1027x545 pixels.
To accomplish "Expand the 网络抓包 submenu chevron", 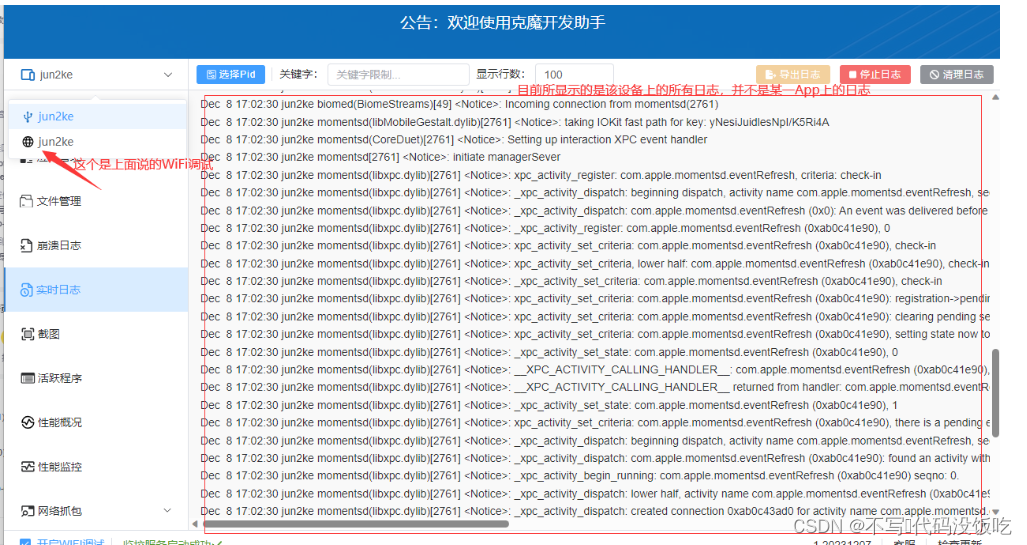I will coord(168,510).
